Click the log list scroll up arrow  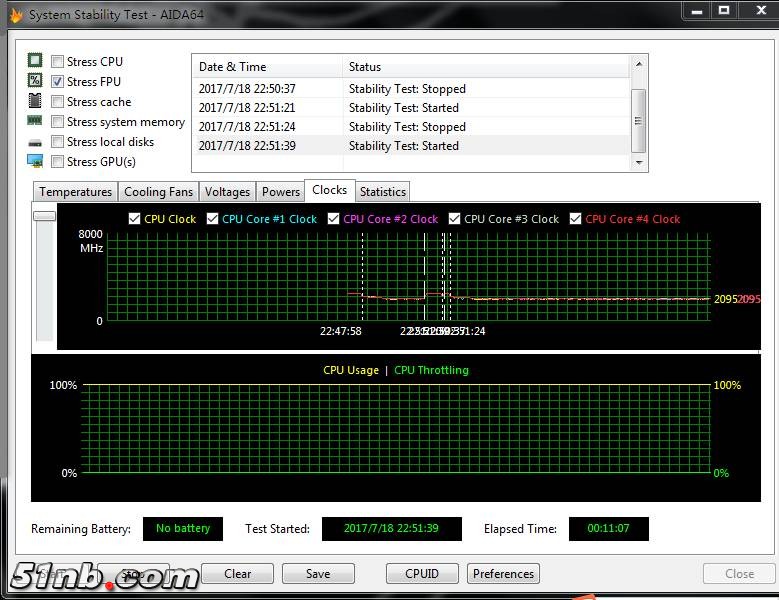[639, 64]
